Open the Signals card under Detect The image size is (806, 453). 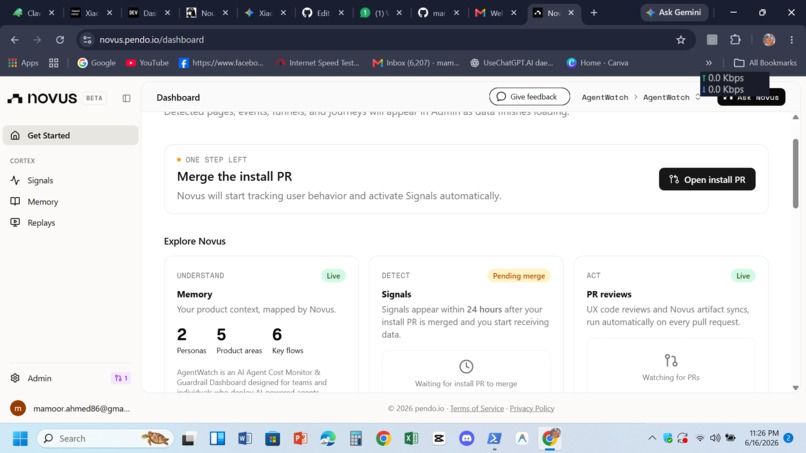click(x=466, y=325)
